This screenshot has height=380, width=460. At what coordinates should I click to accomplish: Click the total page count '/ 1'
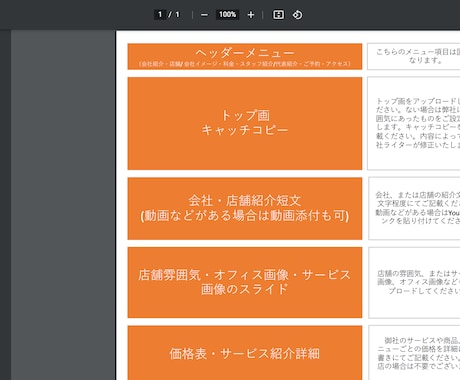click(174, 14)
